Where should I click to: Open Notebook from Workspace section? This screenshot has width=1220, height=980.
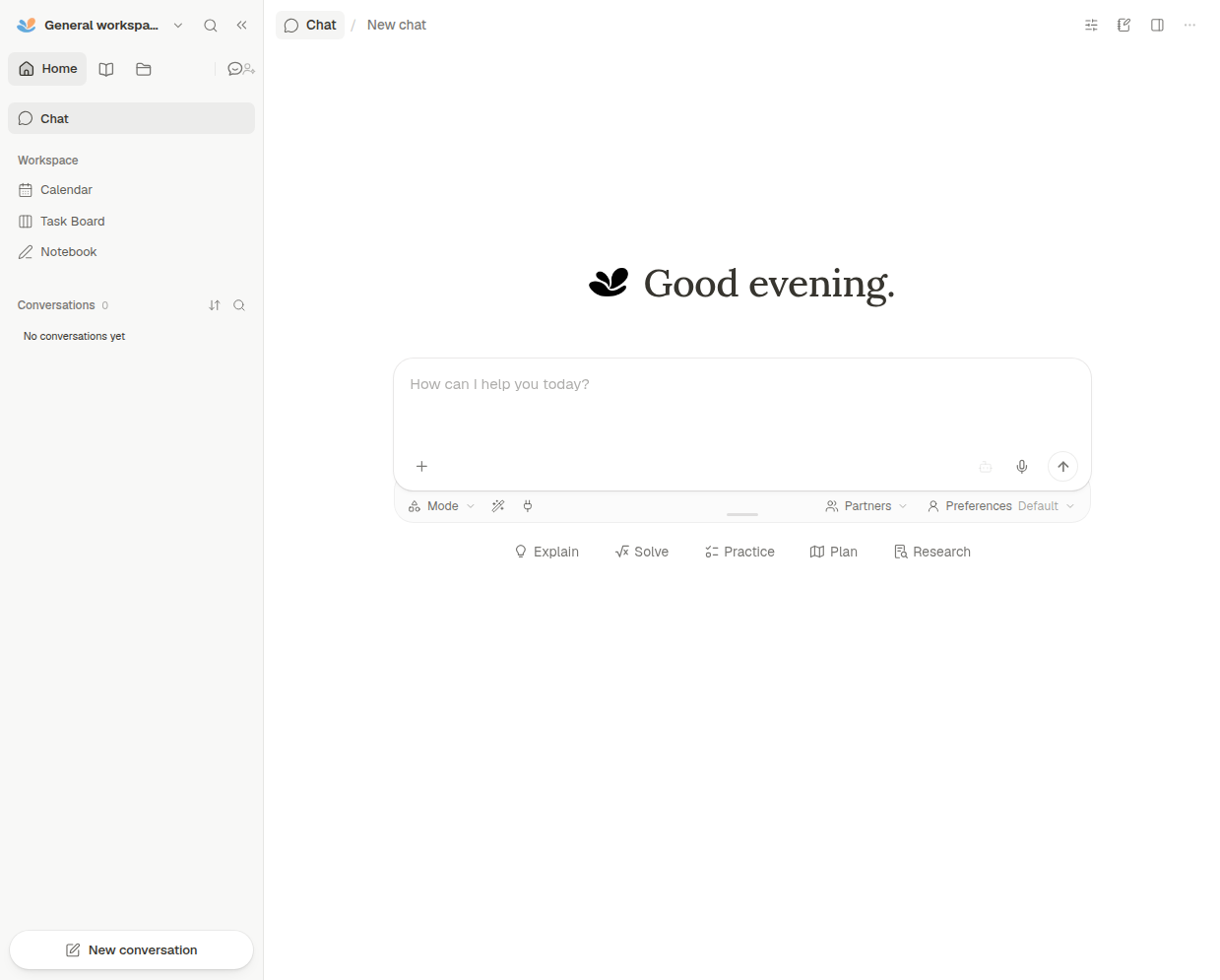(131, 252)
